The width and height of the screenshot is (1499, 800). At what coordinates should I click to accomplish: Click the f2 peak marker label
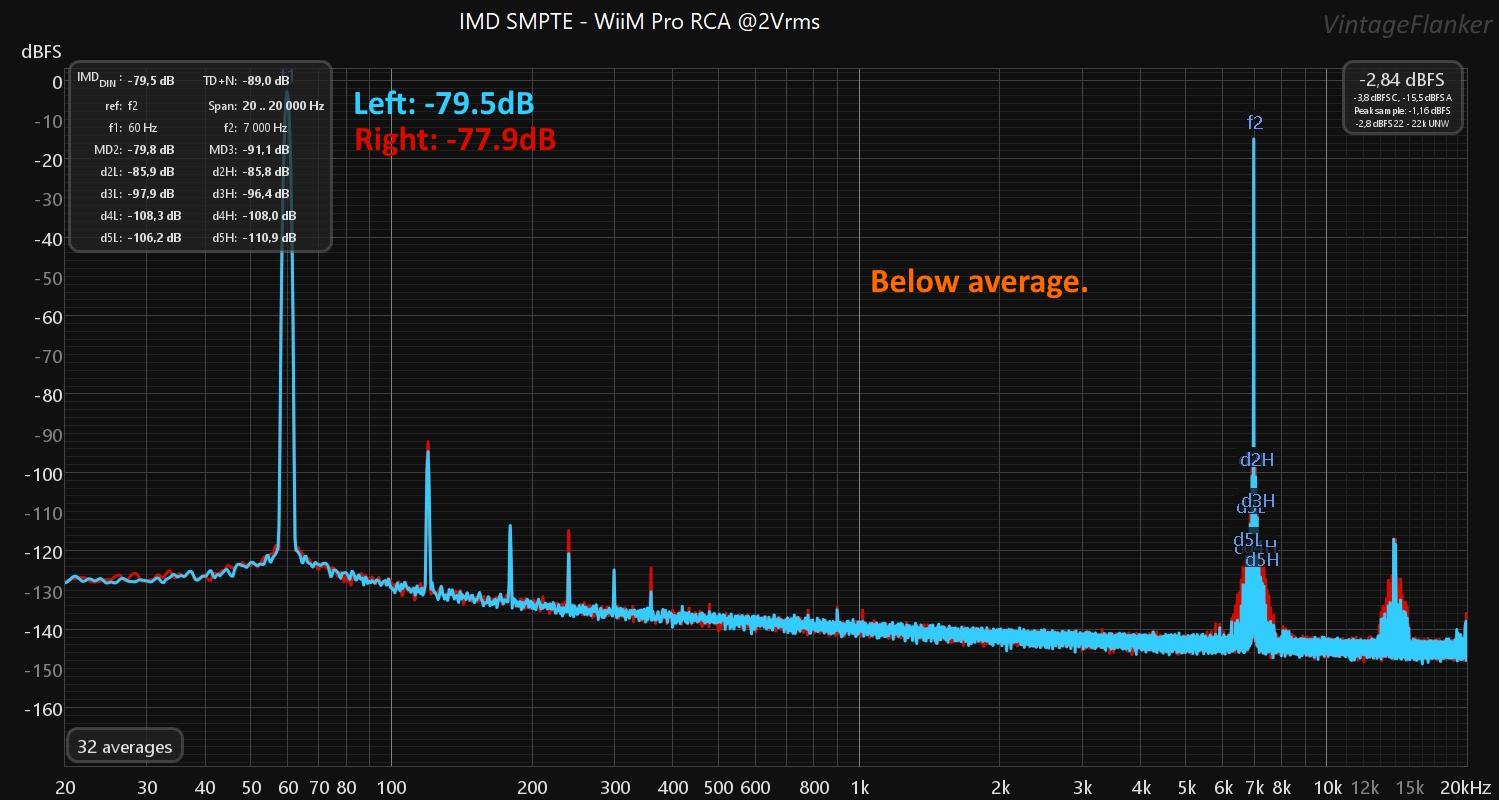[1255, 123]
